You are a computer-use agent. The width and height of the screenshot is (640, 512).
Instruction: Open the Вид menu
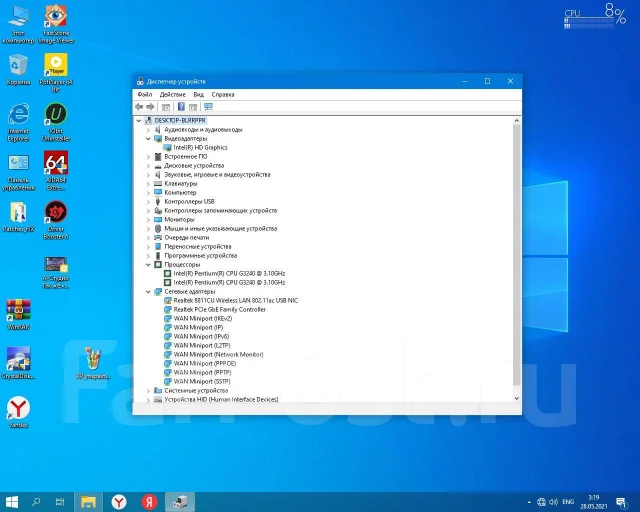(199, 94)
